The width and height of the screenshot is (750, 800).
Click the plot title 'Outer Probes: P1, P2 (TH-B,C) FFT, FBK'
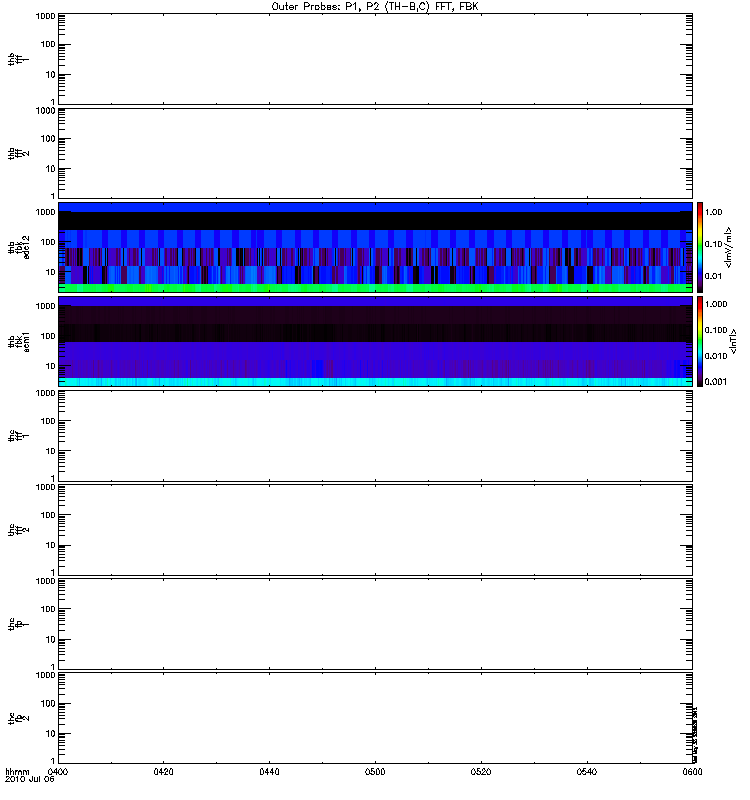[x=375, y=7]
